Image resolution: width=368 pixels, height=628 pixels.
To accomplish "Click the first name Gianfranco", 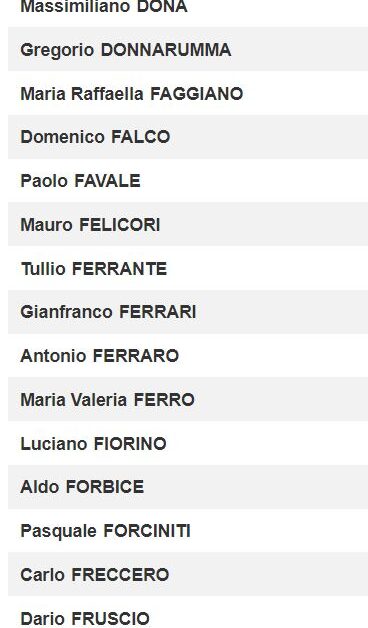I will (x=66, y=312).
